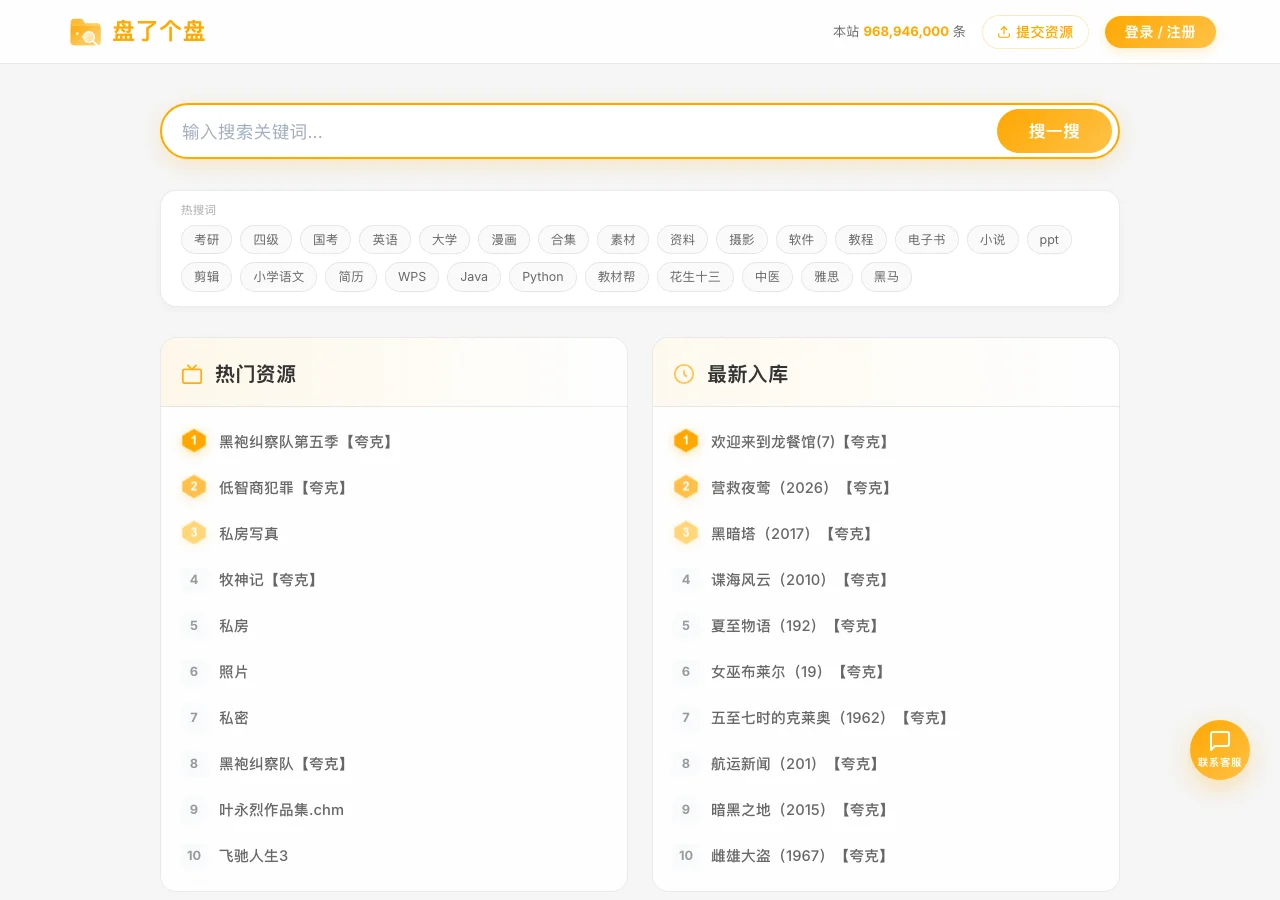Open 暗黑之地（2015）【夸克】 entry
This screenshot has height=900, width=1280.
[802, 809]
